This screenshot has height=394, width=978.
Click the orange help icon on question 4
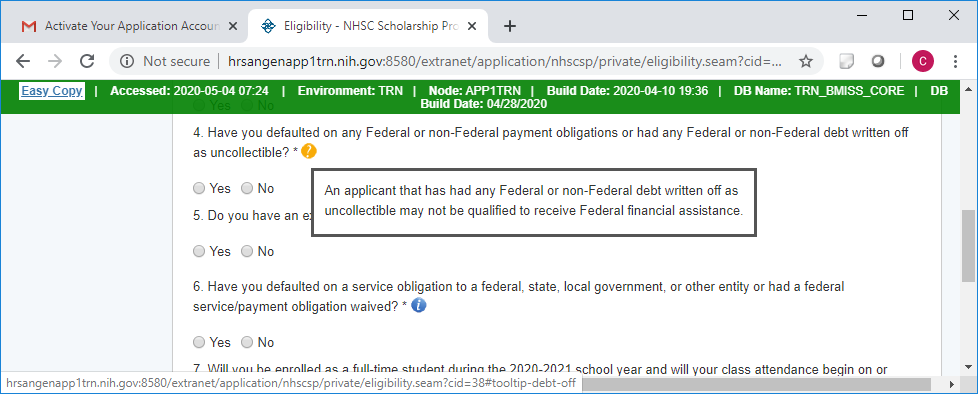pyautogui.click(x=309, y=151)
